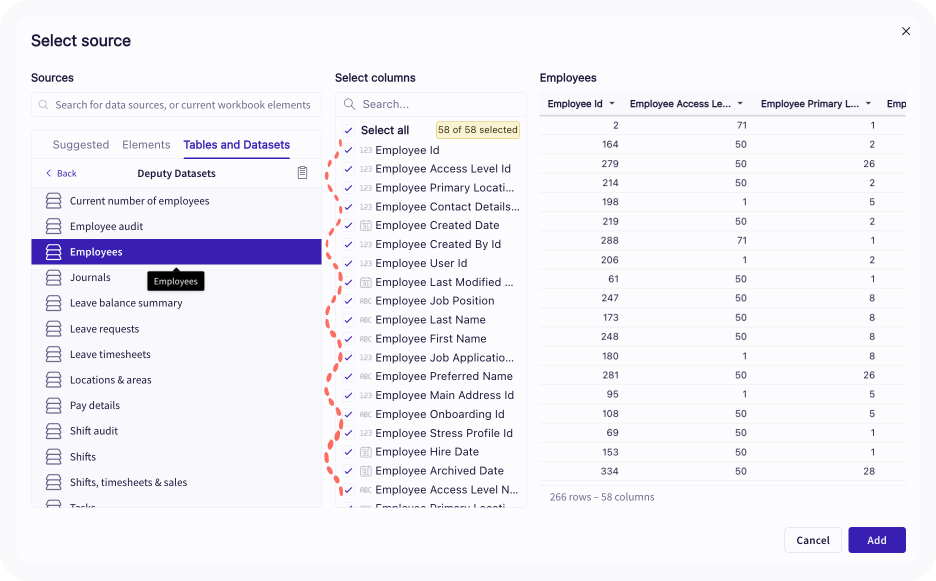
Task: Open Employee Primary L... column header dropdown
Action: pyautogui.click(x=869, y=104)
